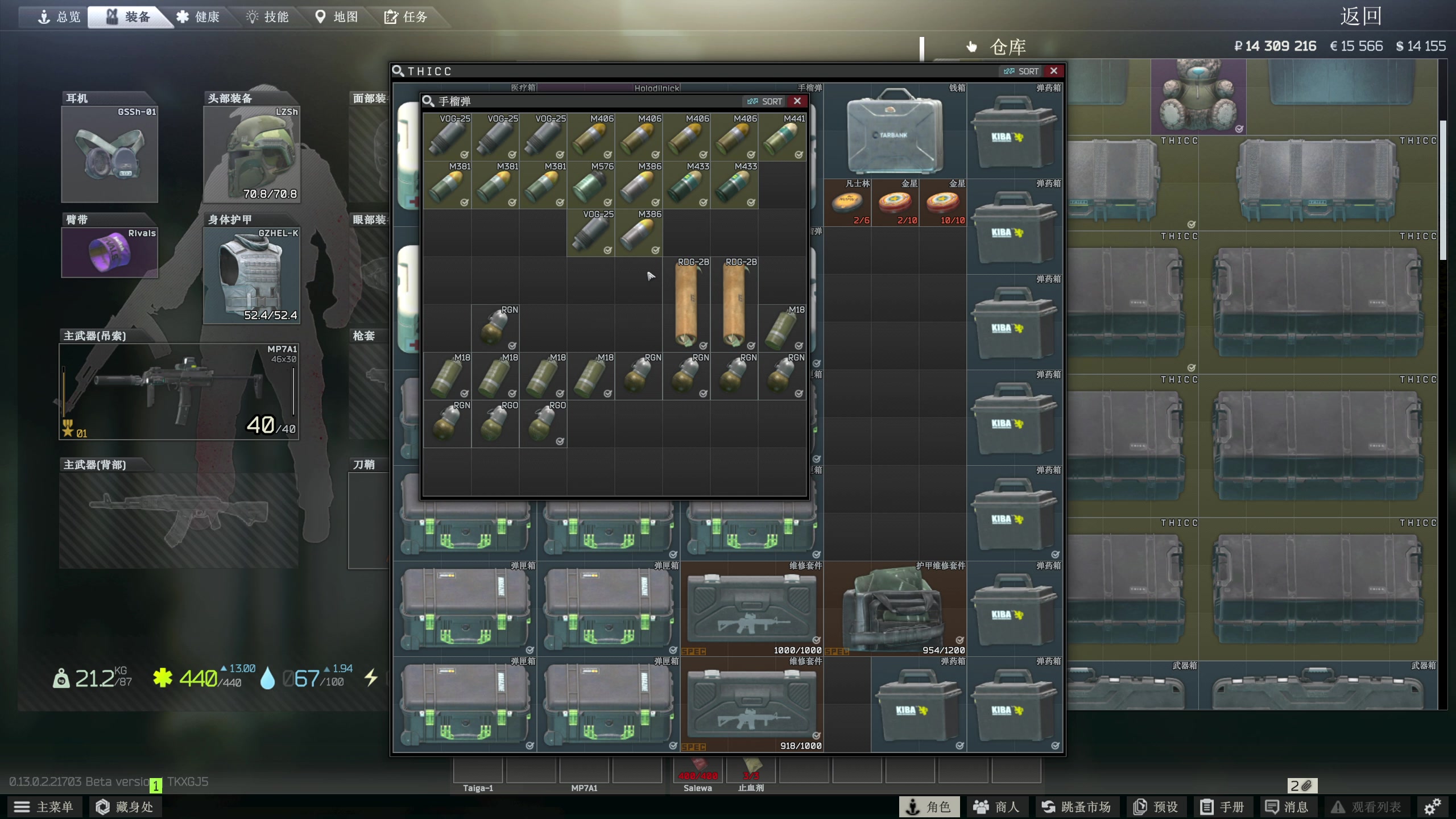Open the 预设 presets screen

coord(1156,806)
